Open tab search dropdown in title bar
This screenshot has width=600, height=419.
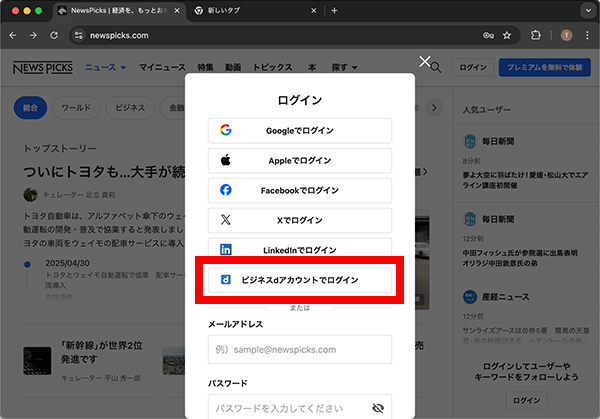[588, 11]
